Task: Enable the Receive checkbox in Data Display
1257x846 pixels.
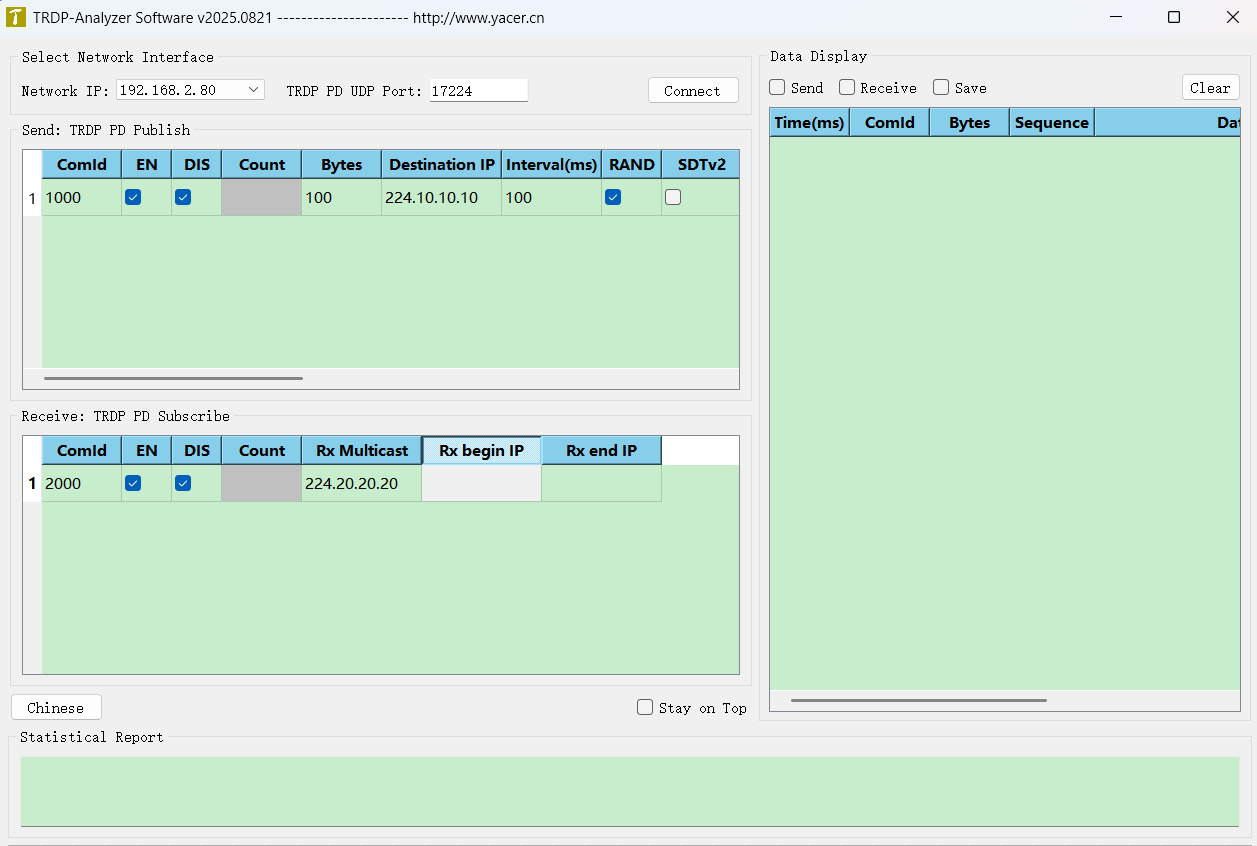Action: click(x=847, y=87)
